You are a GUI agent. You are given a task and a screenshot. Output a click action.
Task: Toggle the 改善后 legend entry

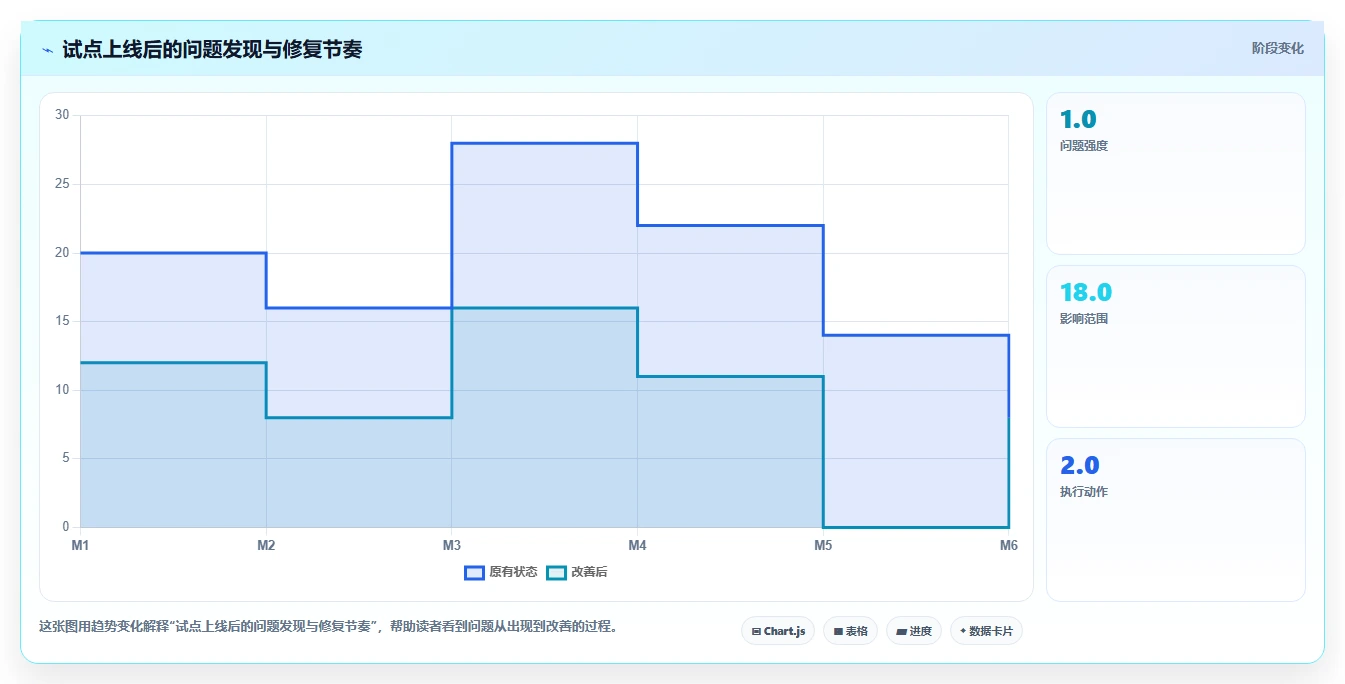click(x=578, y=573)
